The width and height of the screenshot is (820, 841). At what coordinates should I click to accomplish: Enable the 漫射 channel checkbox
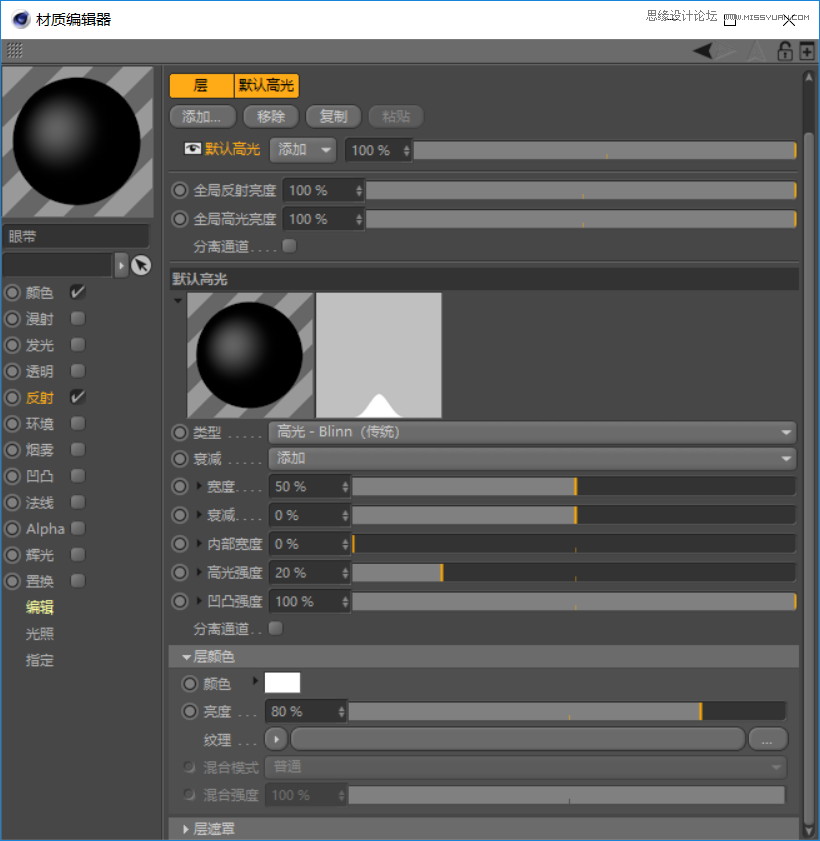[x=76, y=318]
